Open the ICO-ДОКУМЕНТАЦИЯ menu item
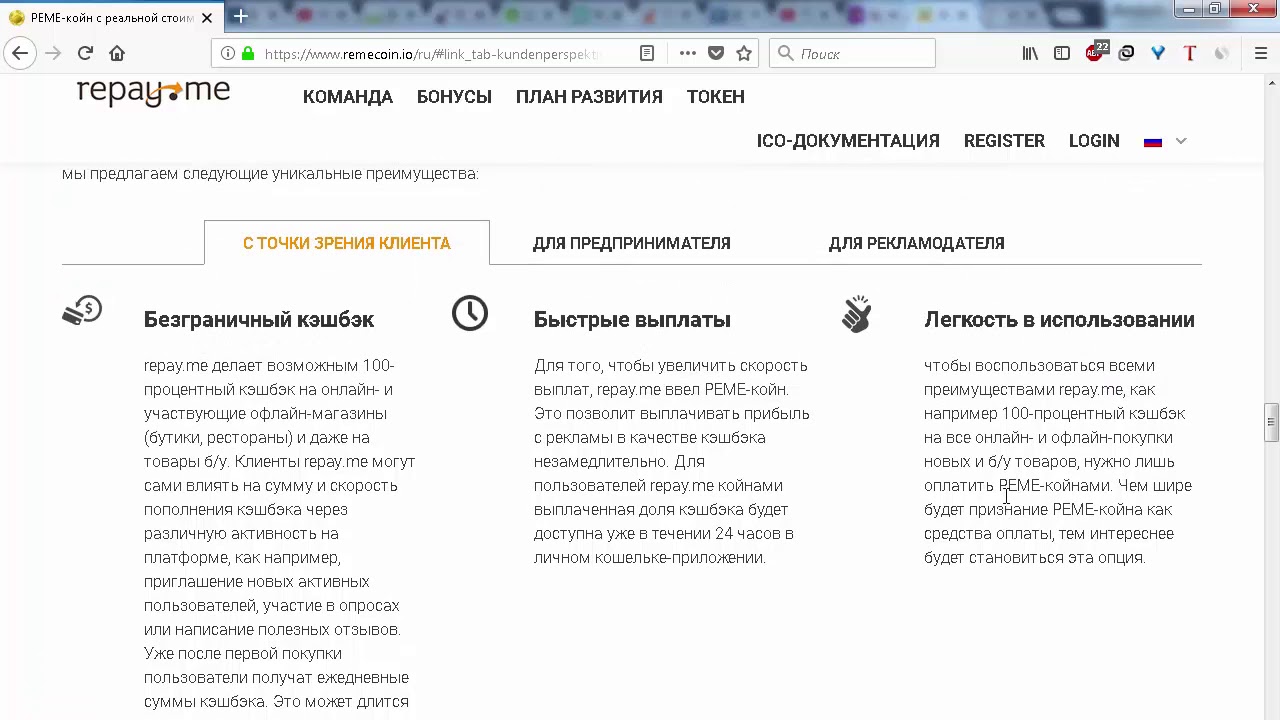The height and width of the screenshot is (720, 1280). click(848, 141)
